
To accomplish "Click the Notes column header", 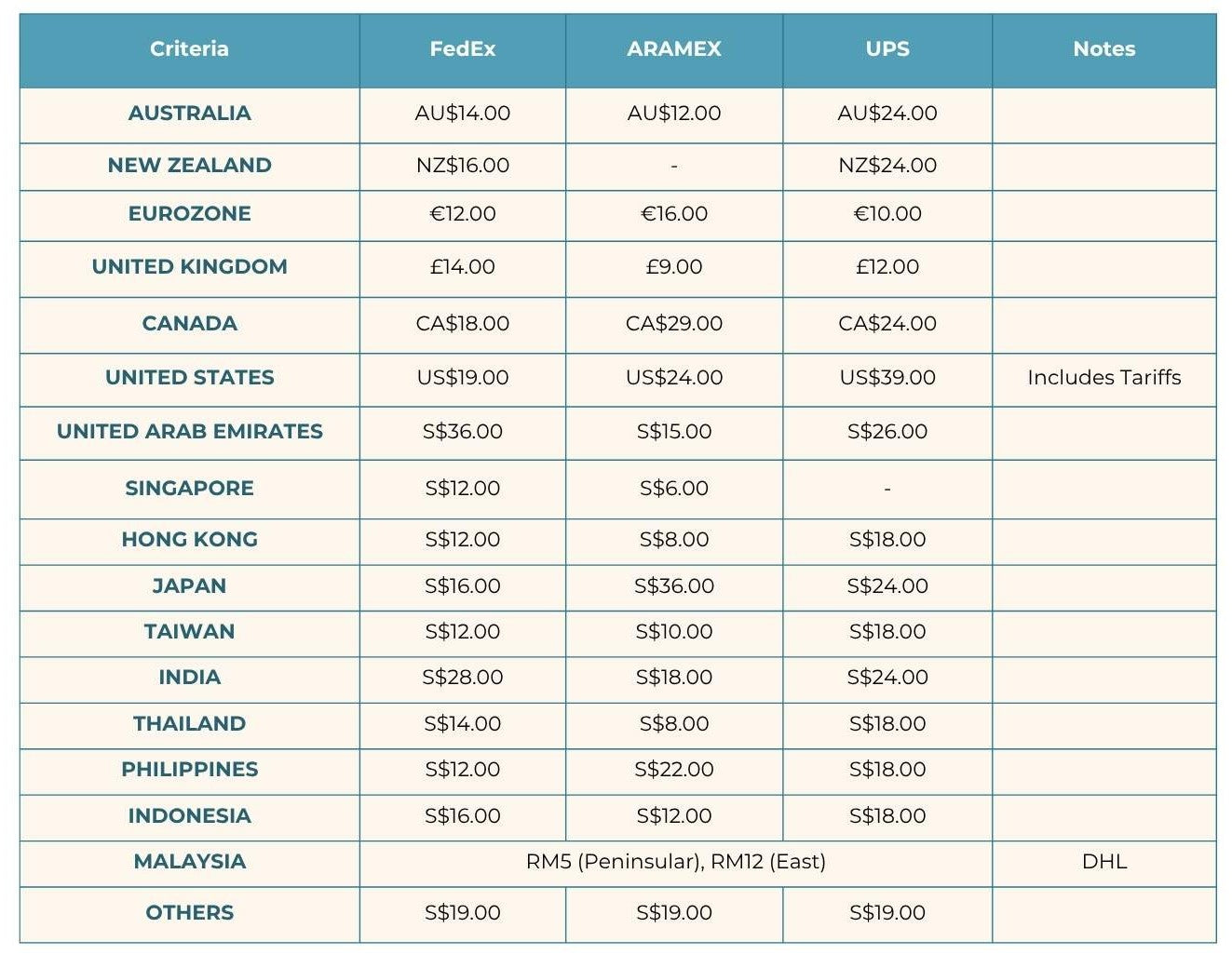I will click(1103, 49).
